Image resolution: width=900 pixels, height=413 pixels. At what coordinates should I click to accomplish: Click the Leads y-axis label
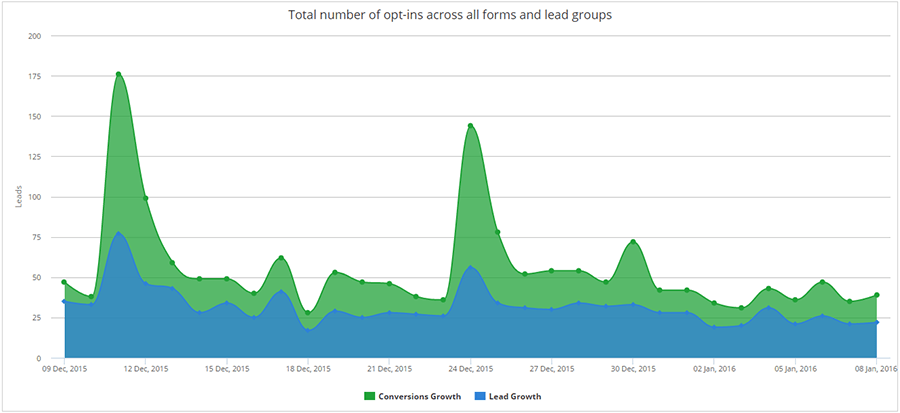pyautogui.click(x=20, y=196)
